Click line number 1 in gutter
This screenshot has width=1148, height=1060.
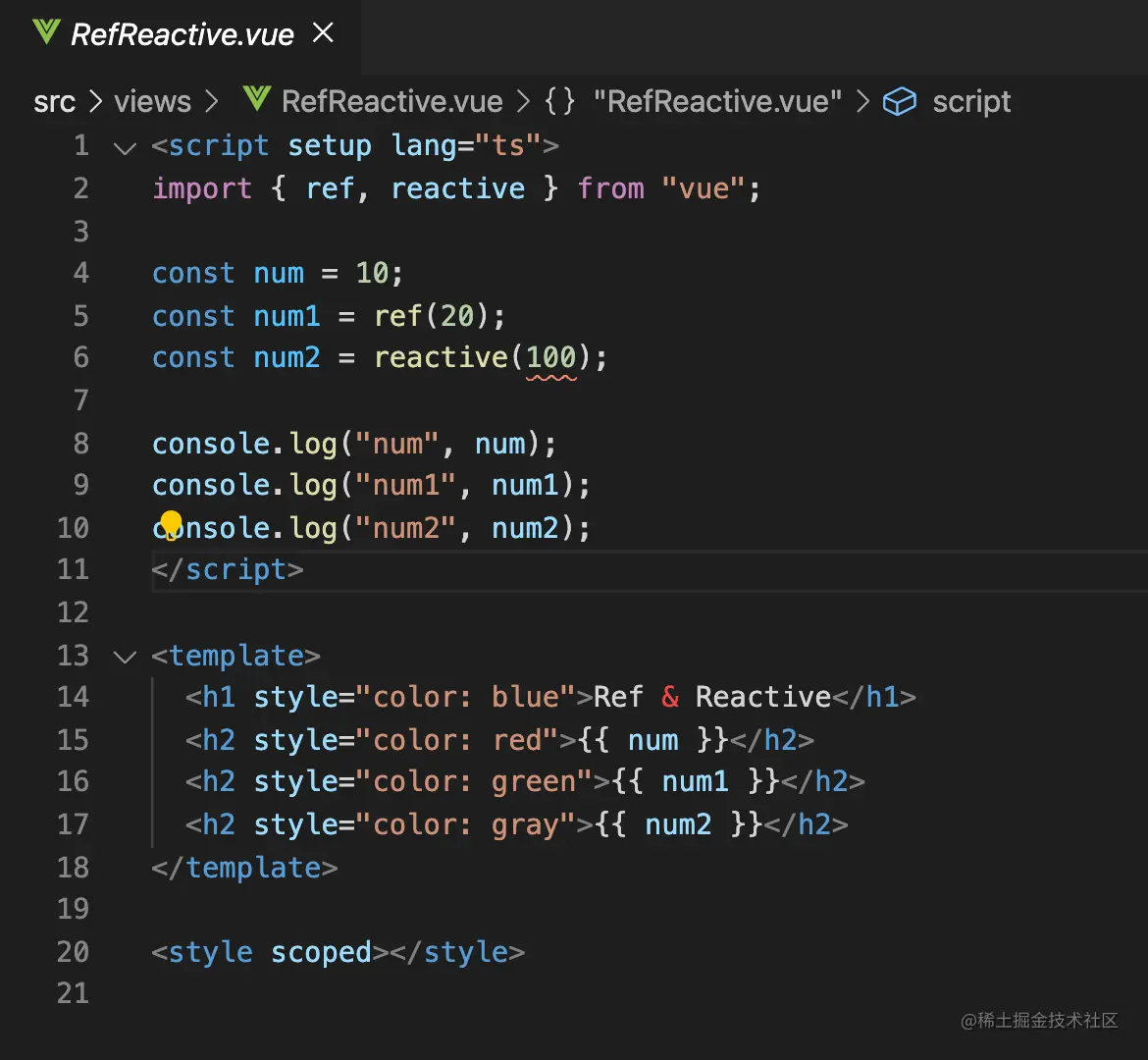tap(81, 145)
